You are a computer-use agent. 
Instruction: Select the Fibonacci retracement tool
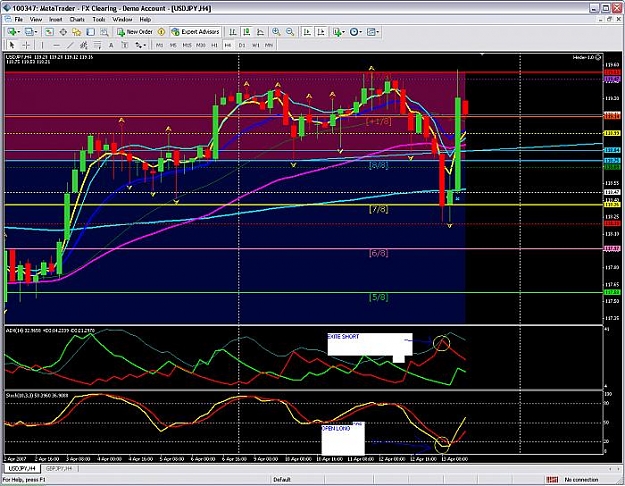click(97, 45)
